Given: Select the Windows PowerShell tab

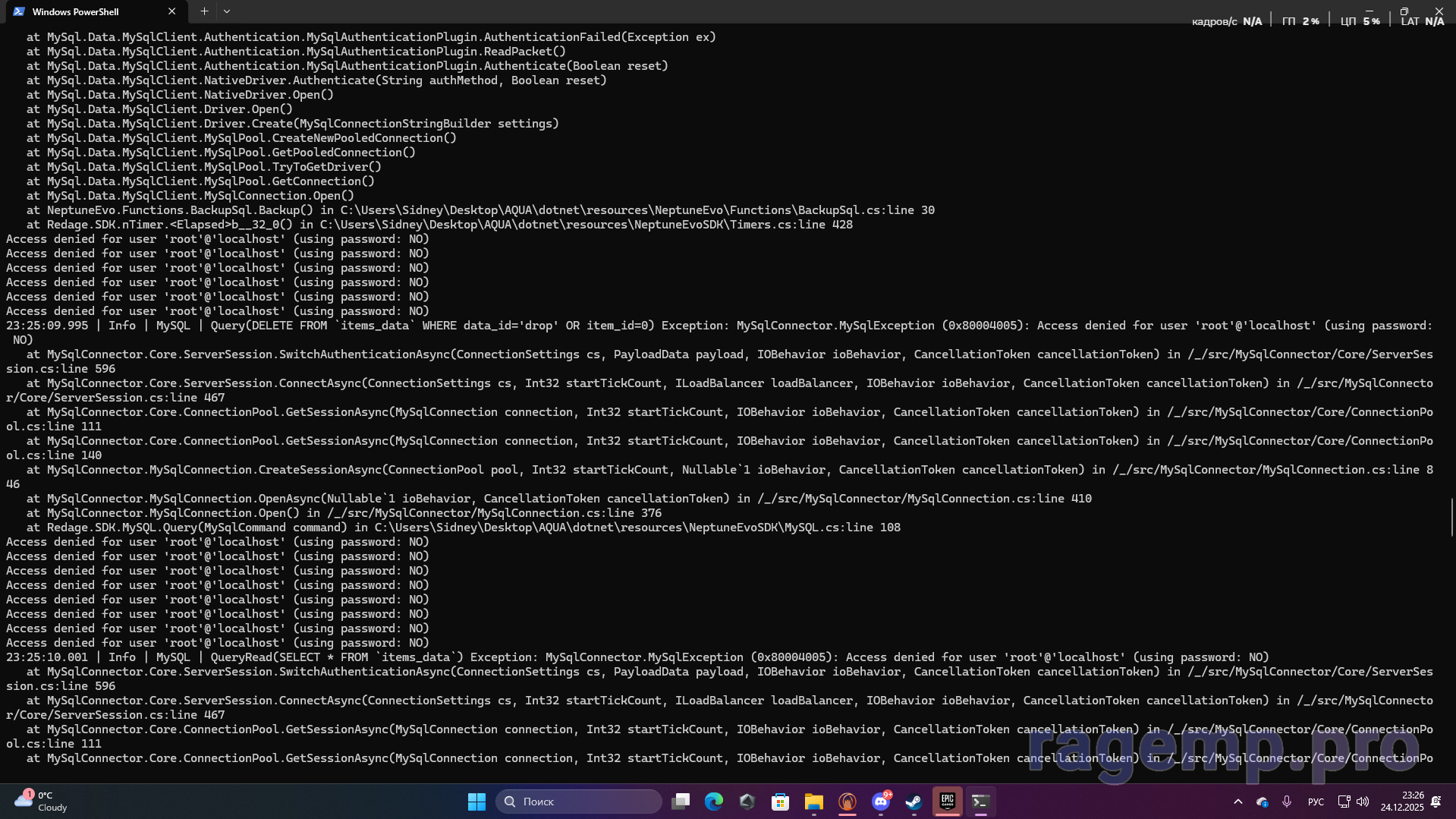Looking at the screenshot, I should tap(83, 11).
